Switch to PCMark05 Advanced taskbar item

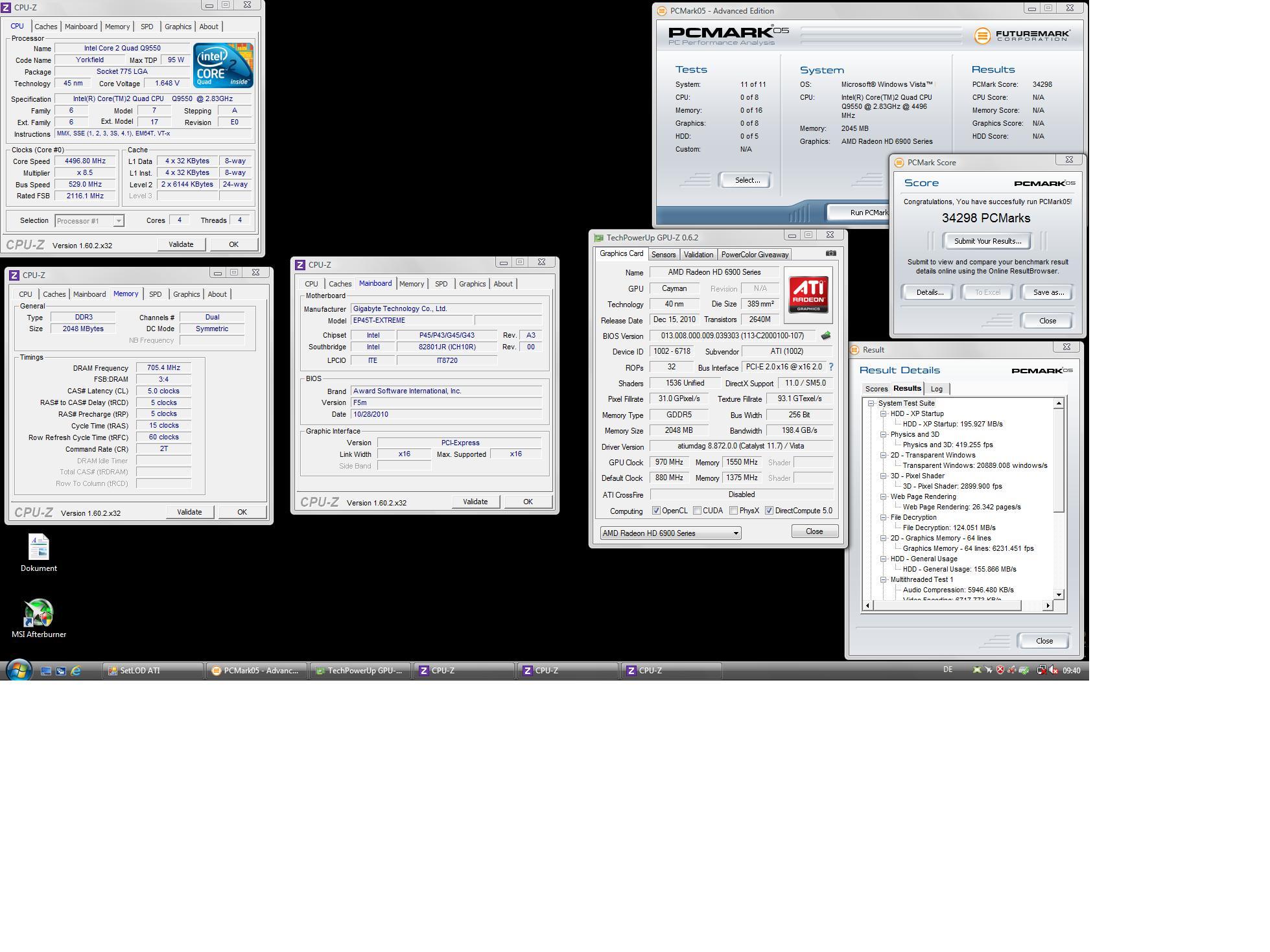257,671
